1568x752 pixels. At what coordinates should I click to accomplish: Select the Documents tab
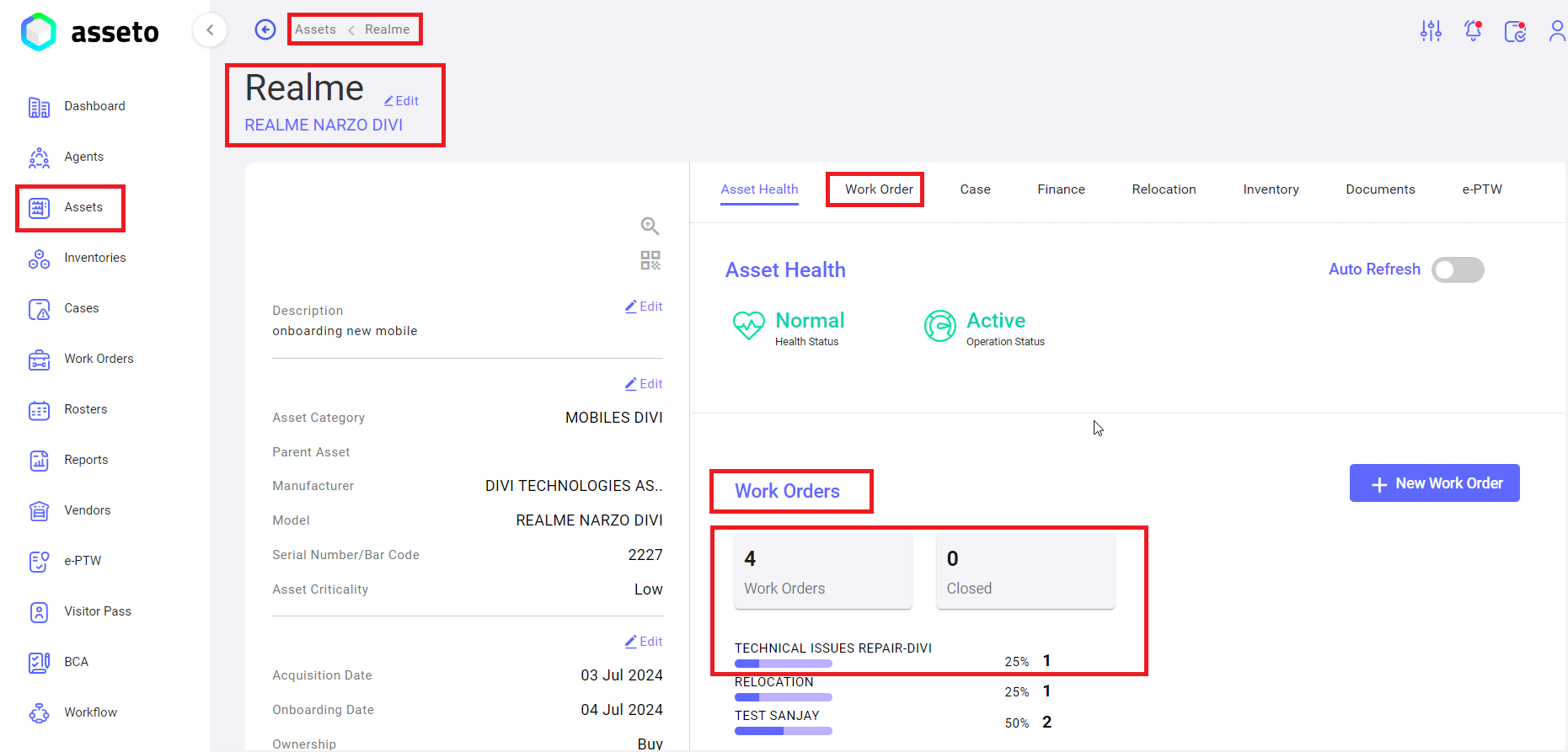pyautogui.click(x=1380, y=189)
